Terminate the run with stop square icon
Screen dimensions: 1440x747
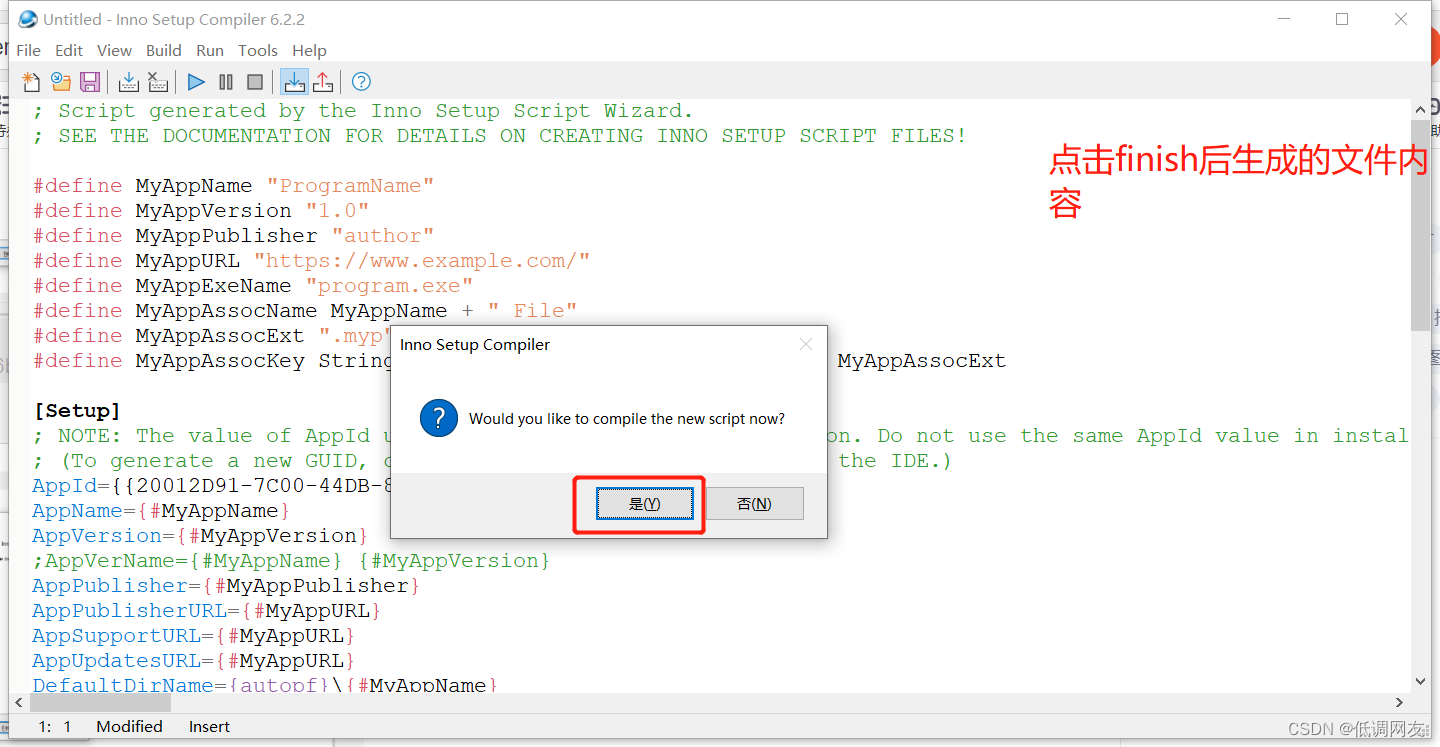[255, 82]
